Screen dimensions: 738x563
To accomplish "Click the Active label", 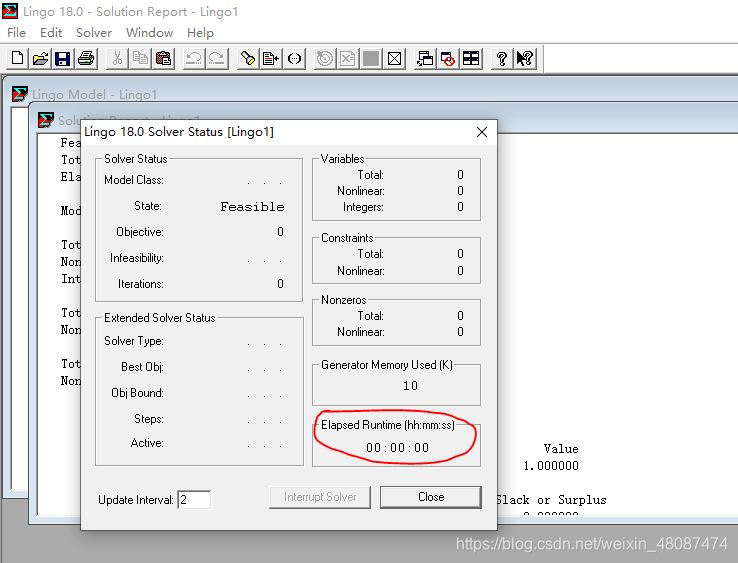I will coord(147,443).
